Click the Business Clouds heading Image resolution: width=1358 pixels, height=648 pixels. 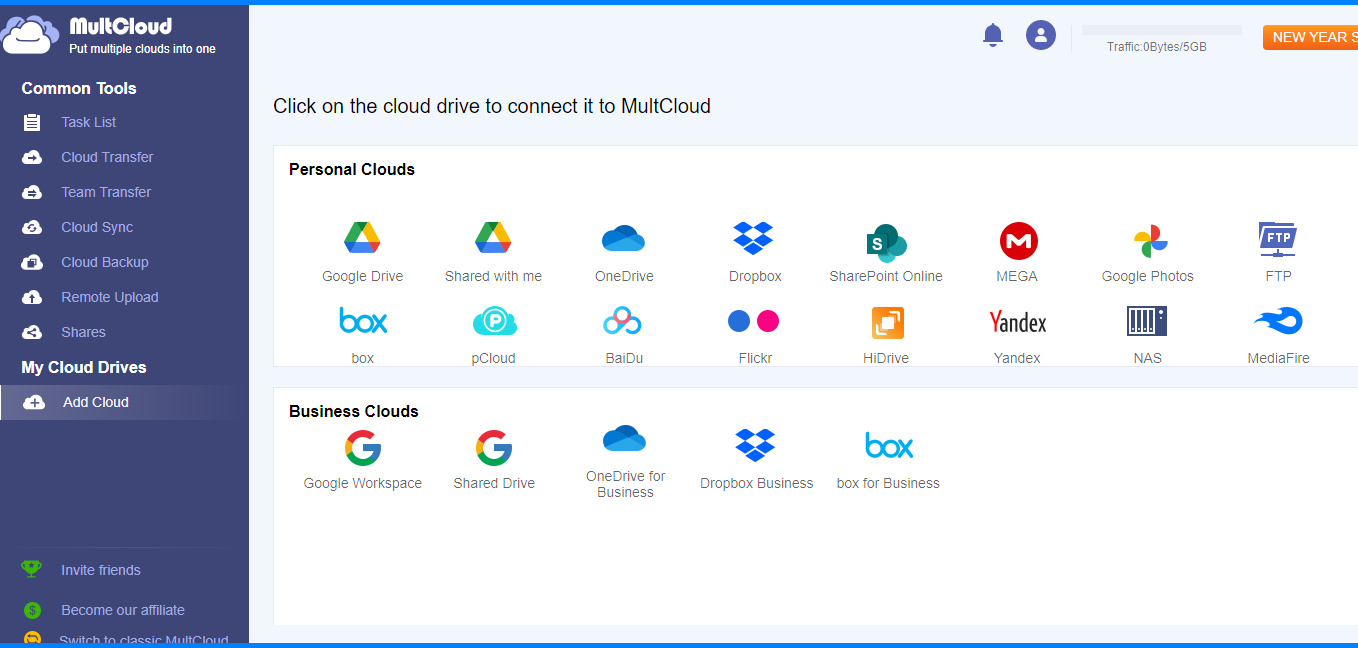click(354, 411)
